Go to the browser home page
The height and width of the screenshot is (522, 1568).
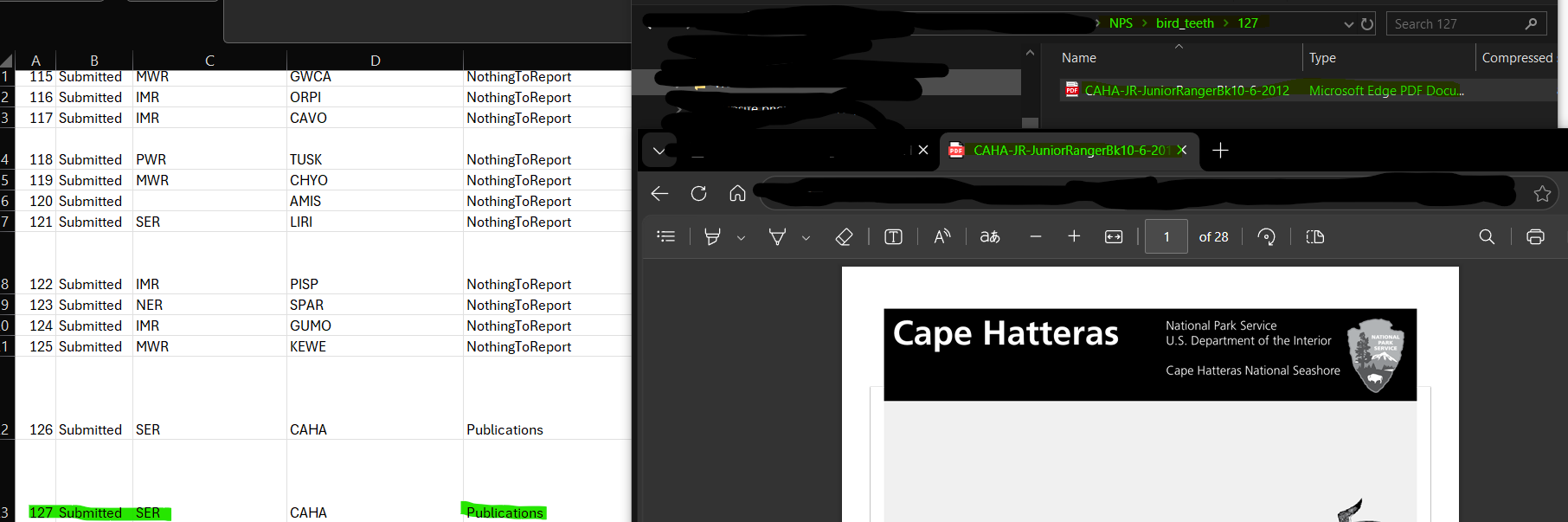(737, 193)
